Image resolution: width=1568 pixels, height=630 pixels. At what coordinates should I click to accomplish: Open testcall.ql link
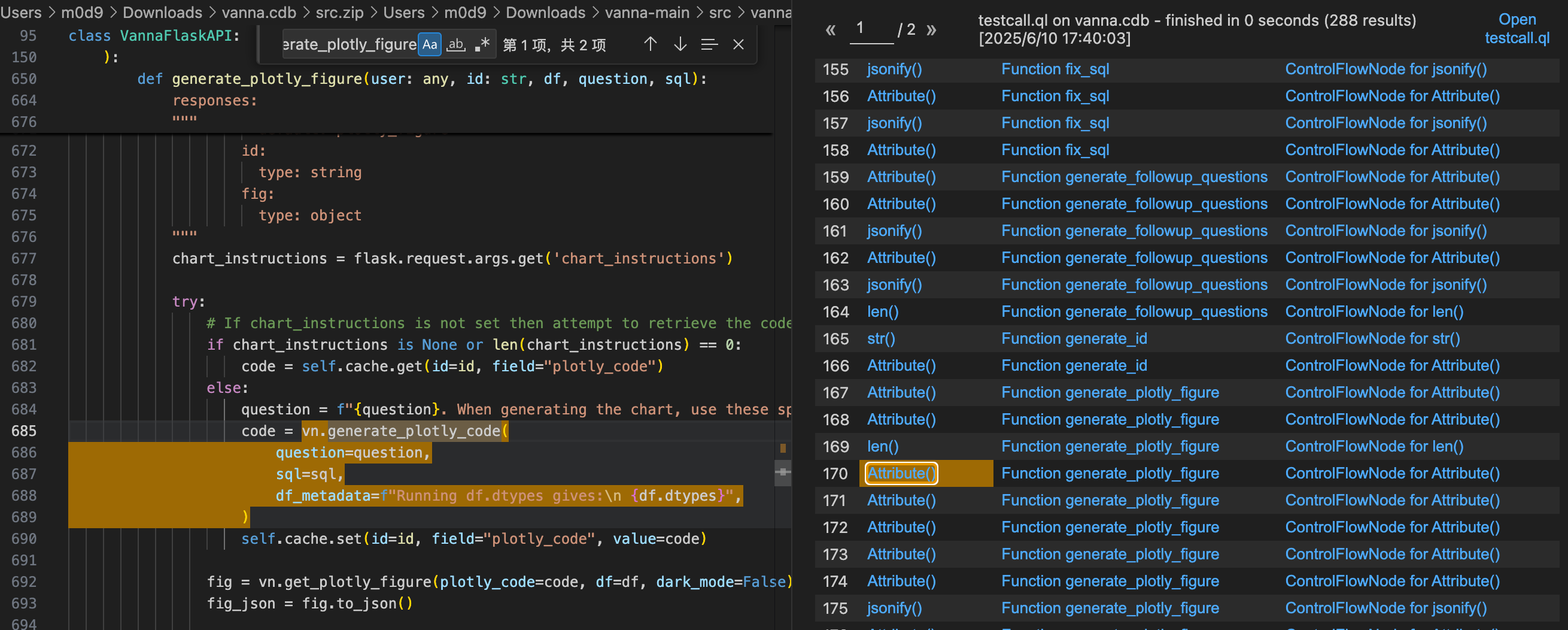(x=1517, y=29)
